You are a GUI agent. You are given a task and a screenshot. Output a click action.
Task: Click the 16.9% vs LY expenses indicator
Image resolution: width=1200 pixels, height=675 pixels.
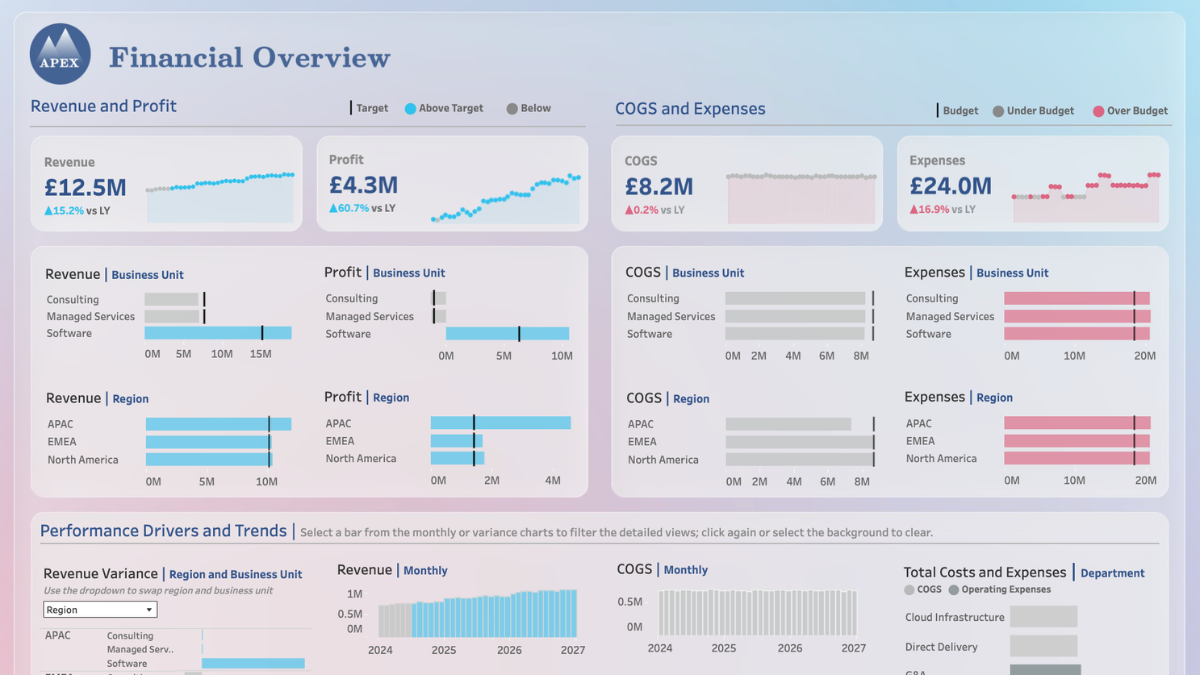943,209
